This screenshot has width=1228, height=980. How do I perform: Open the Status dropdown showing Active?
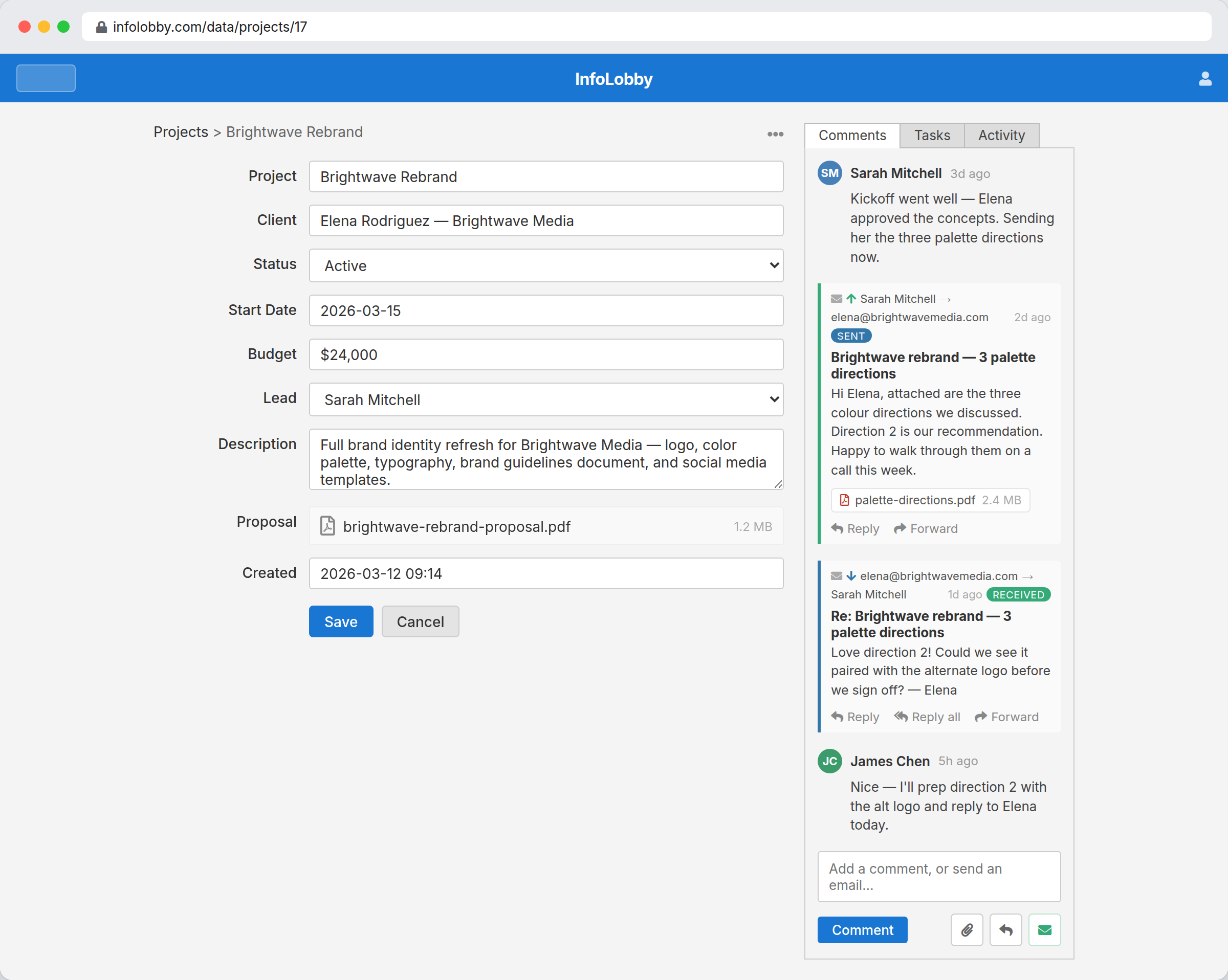545,265
